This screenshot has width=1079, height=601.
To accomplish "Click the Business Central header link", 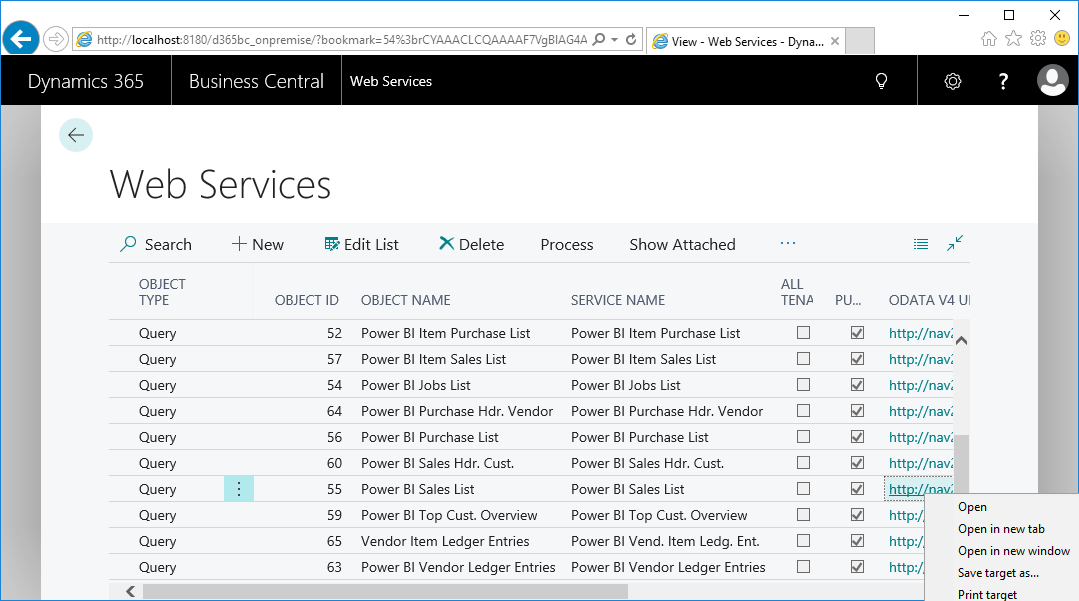I will tap(256, 81).
